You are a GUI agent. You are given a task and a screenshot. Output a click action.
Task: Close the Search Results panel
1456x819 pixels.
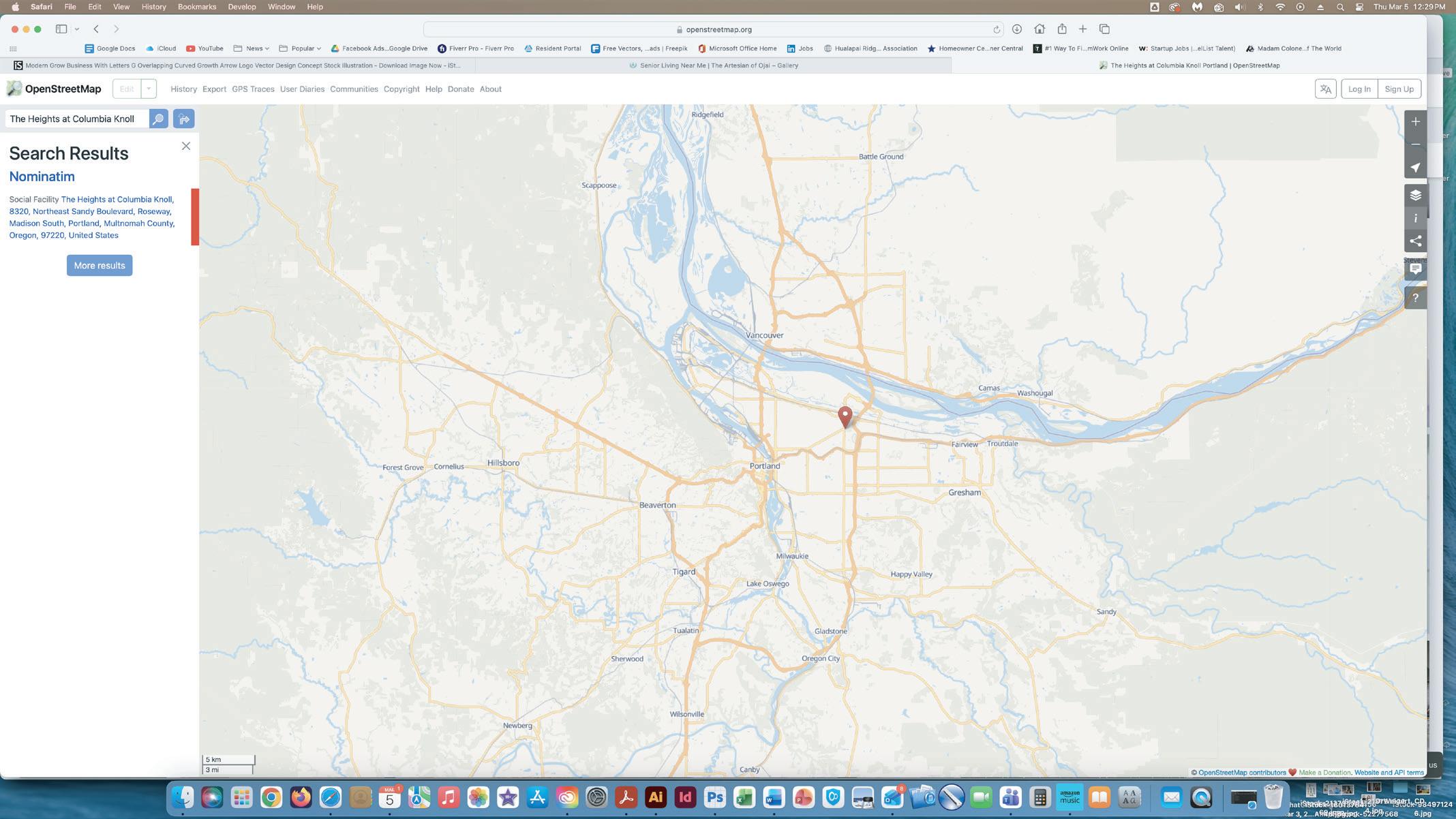pos(185,146)
